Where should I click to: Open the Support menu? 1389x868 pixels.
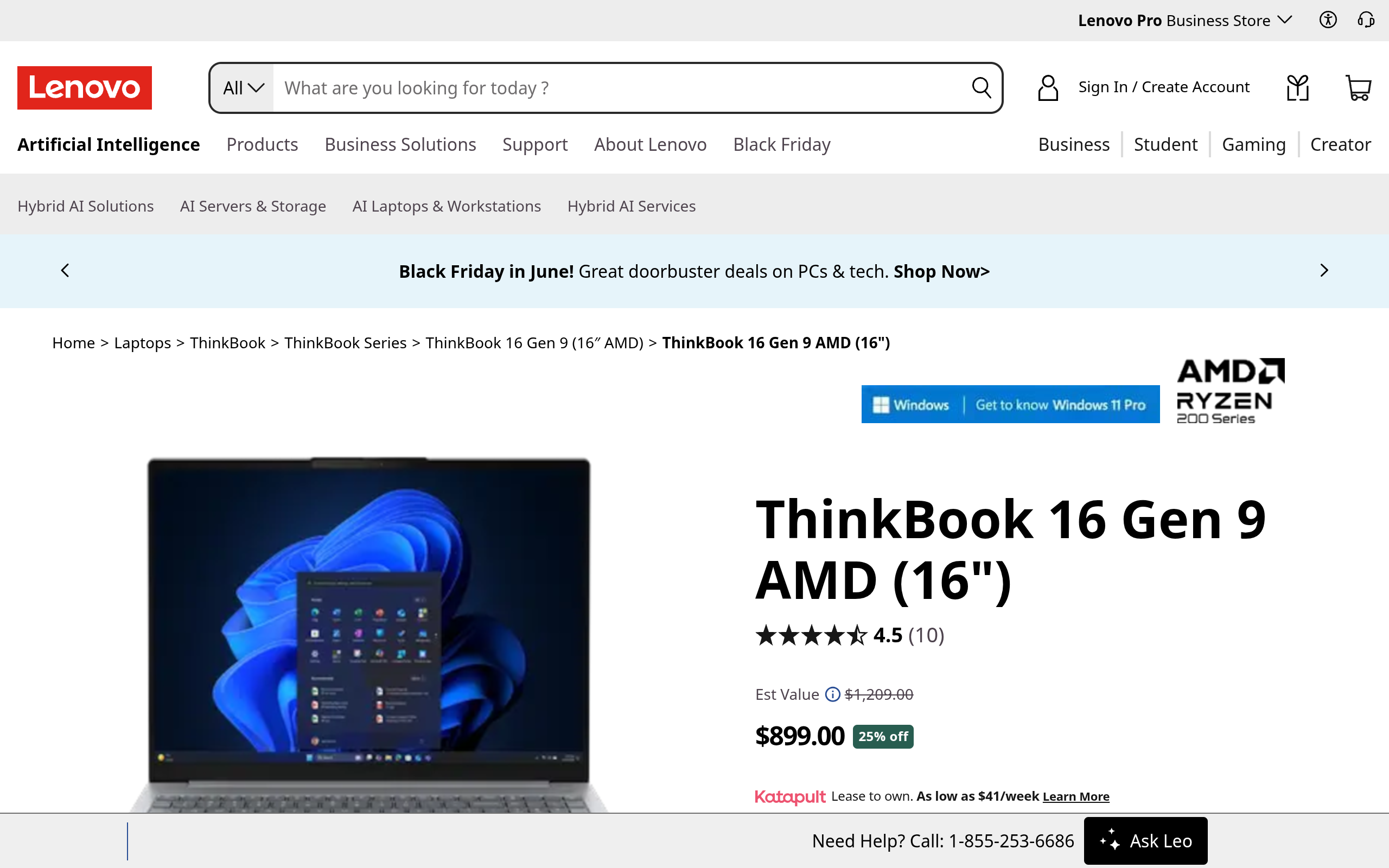coord(535,145)
